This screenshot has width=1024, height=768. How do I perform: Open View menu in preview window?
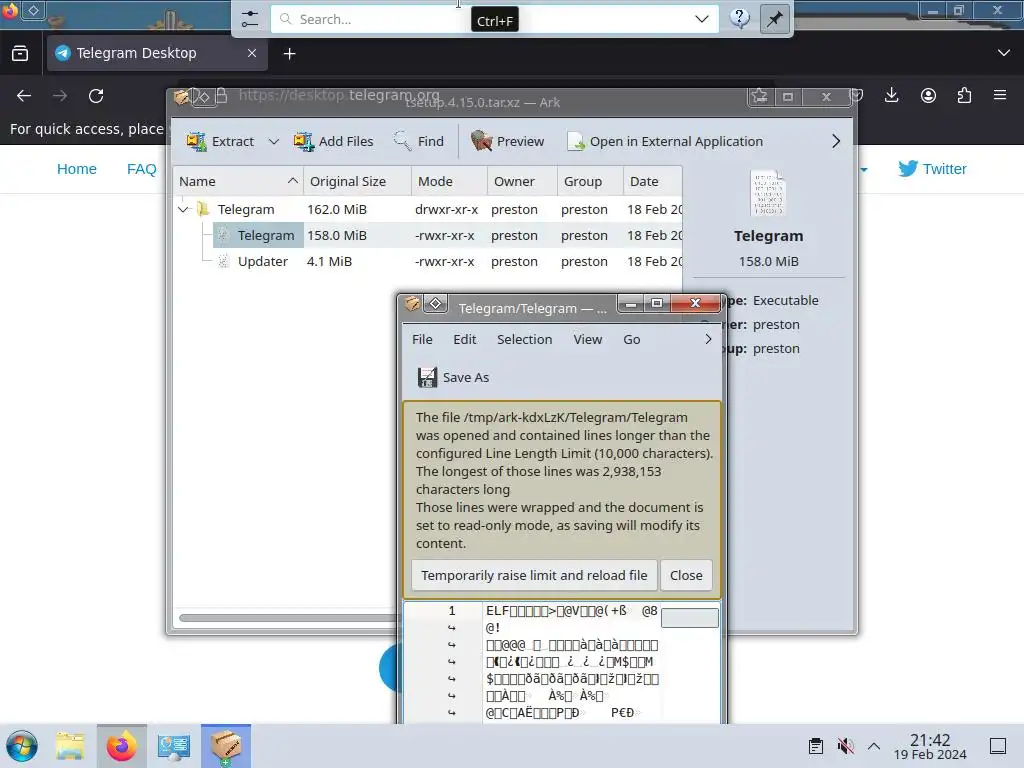588,340
